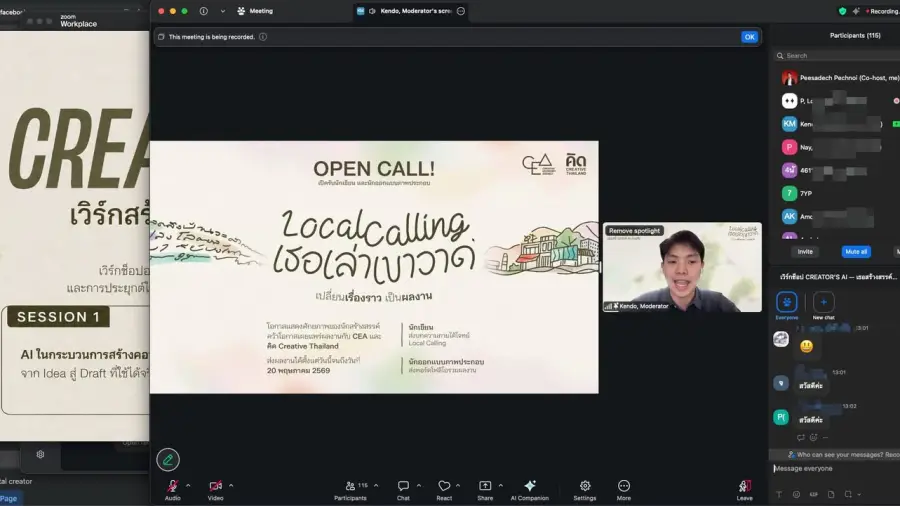Image resolution: width=900 pixels, height=506 pixels.
Task: Start video with the Video icon
Action: tap(215, 486)
